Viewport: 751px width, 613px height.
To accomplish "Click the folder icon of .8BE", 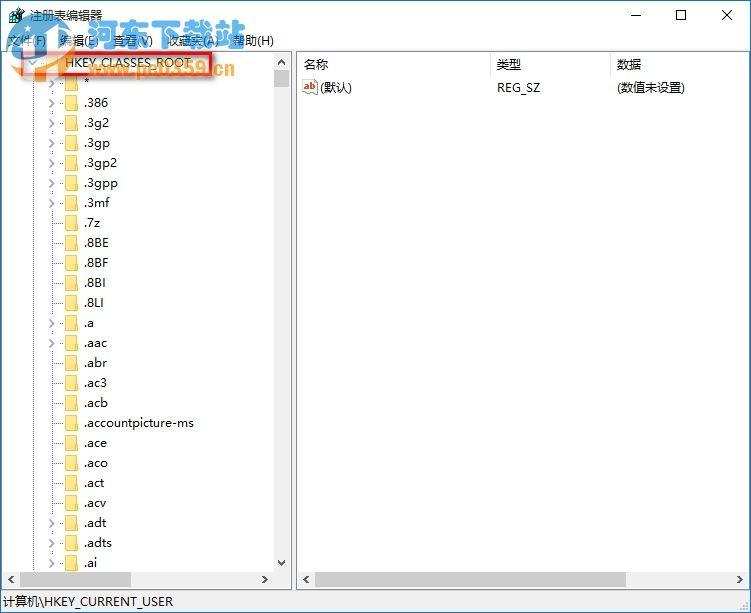I will (x=71, y=243).
